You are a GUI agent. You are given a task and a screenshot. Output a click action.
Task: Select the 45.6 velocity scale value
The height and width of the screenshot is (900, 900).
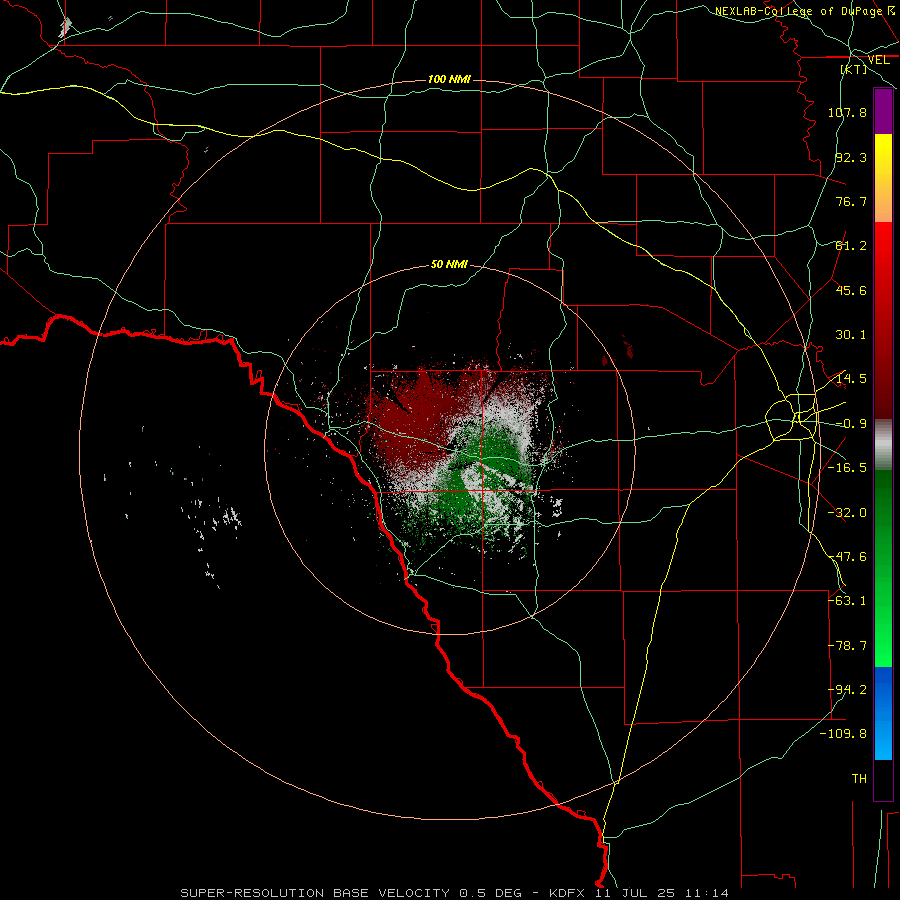pos(851,290)
